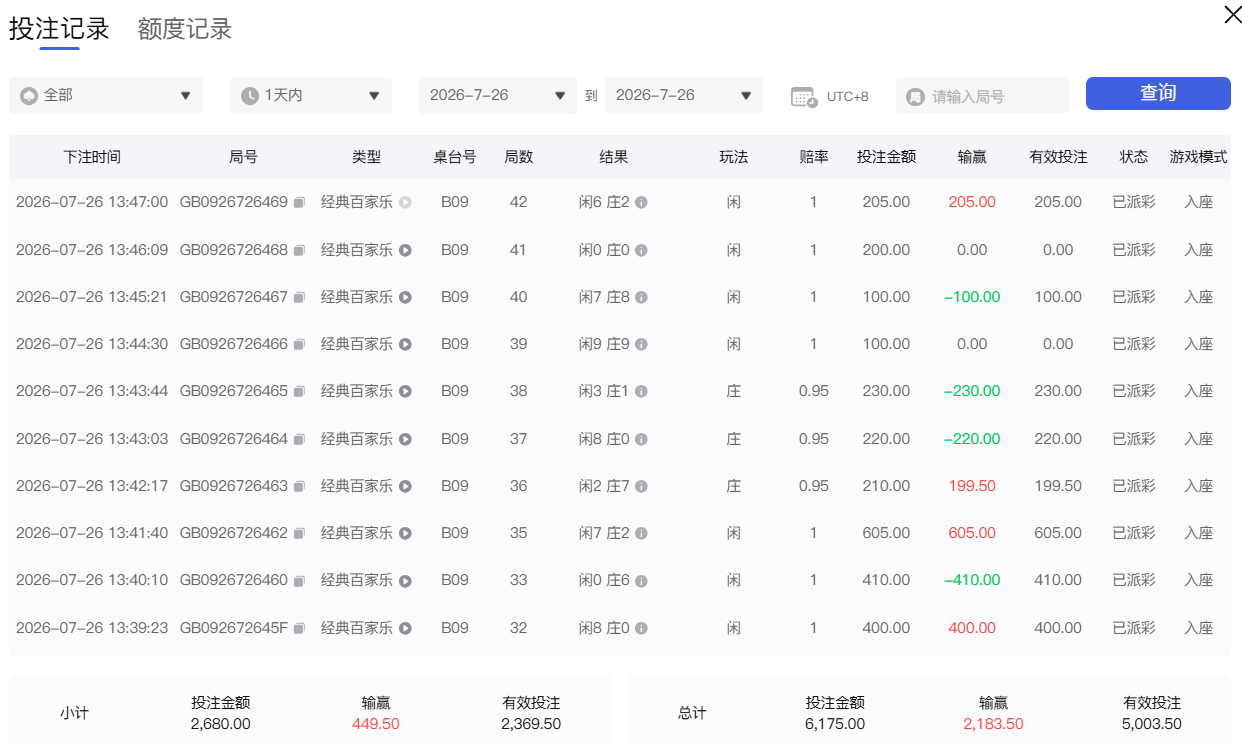The height and width of the screenshot is (743, 1242).
Task: Click the 游戏模式 column header
Action: click(x=1198, y=157)
